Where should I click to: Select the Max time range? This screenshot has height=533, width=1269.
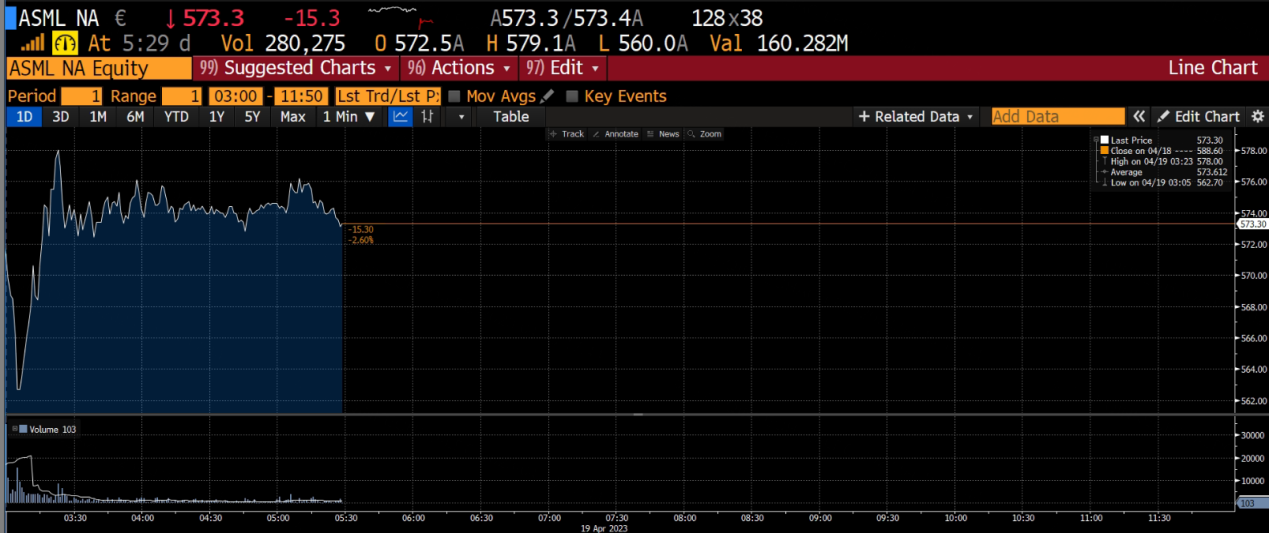tap(292, 116)
